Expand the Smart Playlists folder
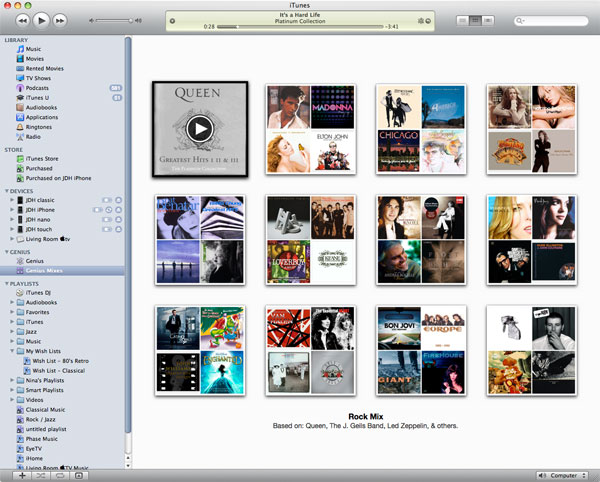600x482 pixels. pyautogui.click(x=12, y=390)
